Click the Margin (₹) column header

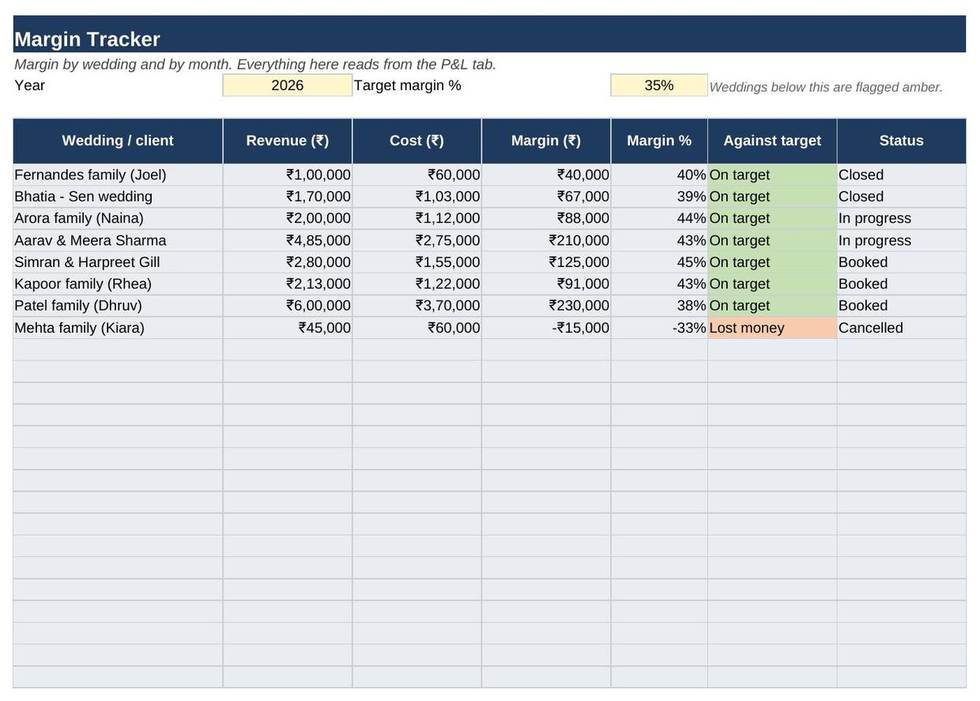click(x=546, y=141)
